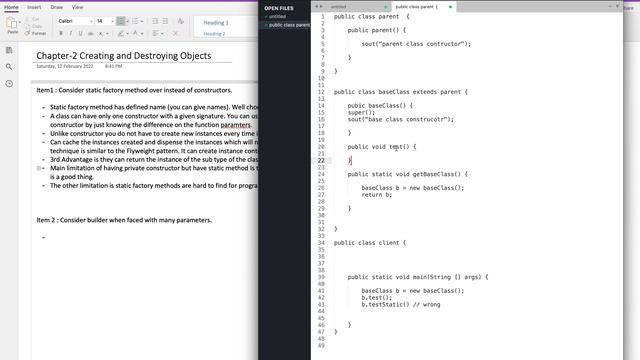Click the public static void getBaseClass() line
The height and width of the screenshot is (360, 640).
408,174
